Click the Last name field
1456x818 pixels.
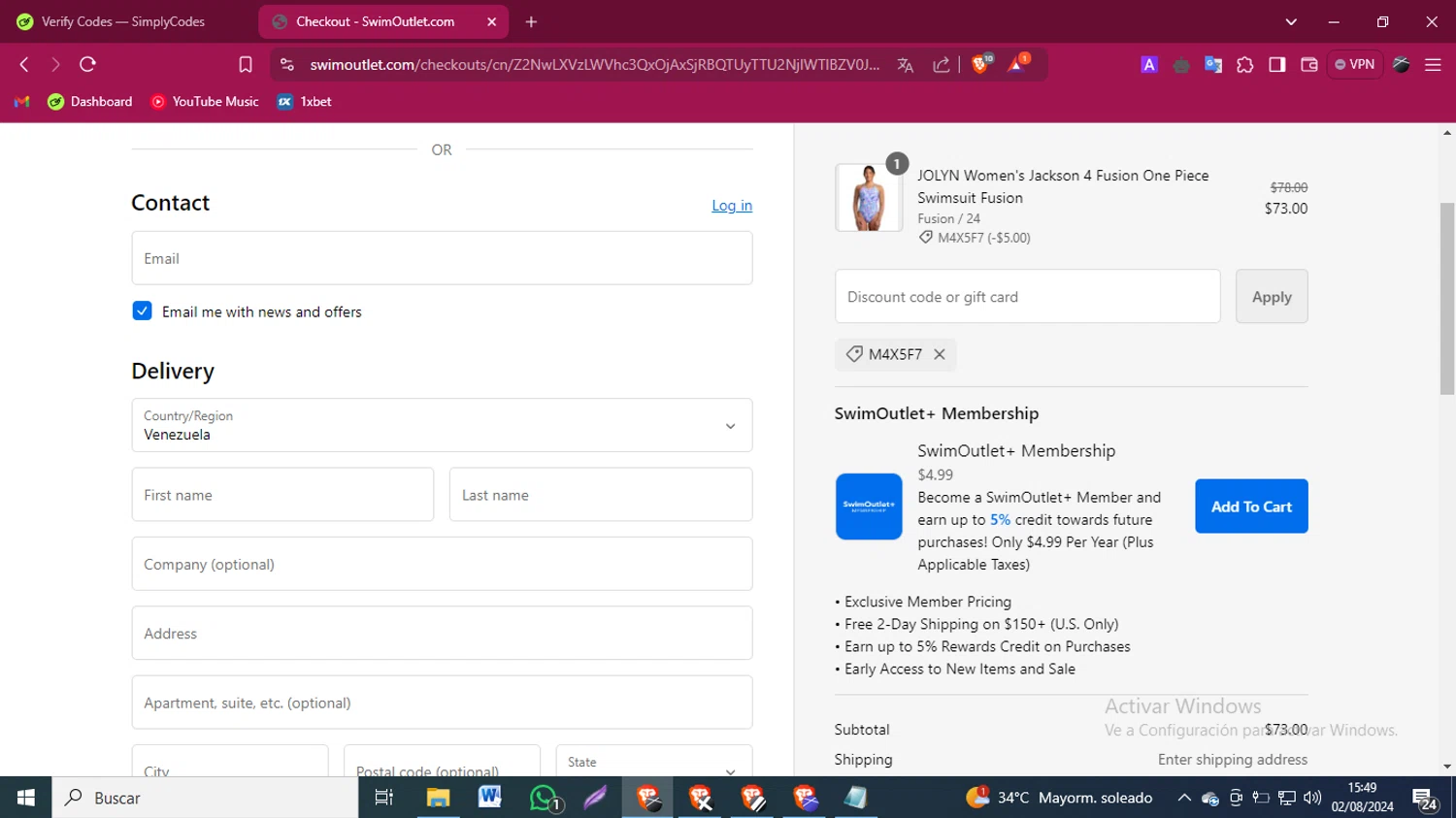click(x=601, y=495)
